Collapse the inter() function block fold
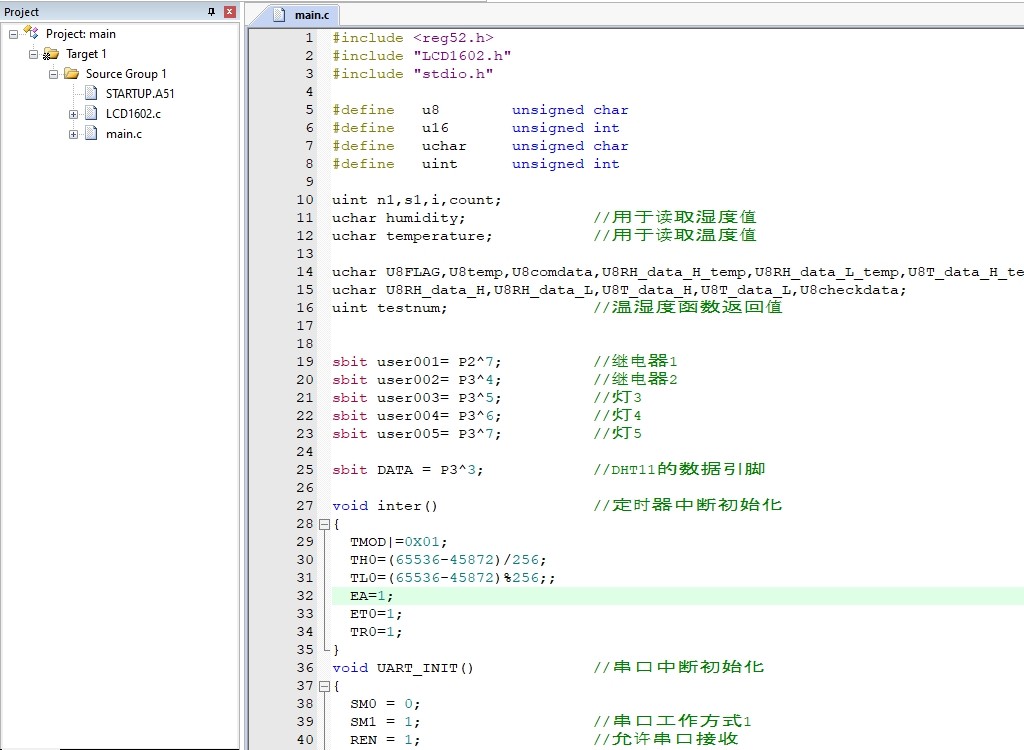The height and width of the screenshot is (750, 1024). point(324,524)
